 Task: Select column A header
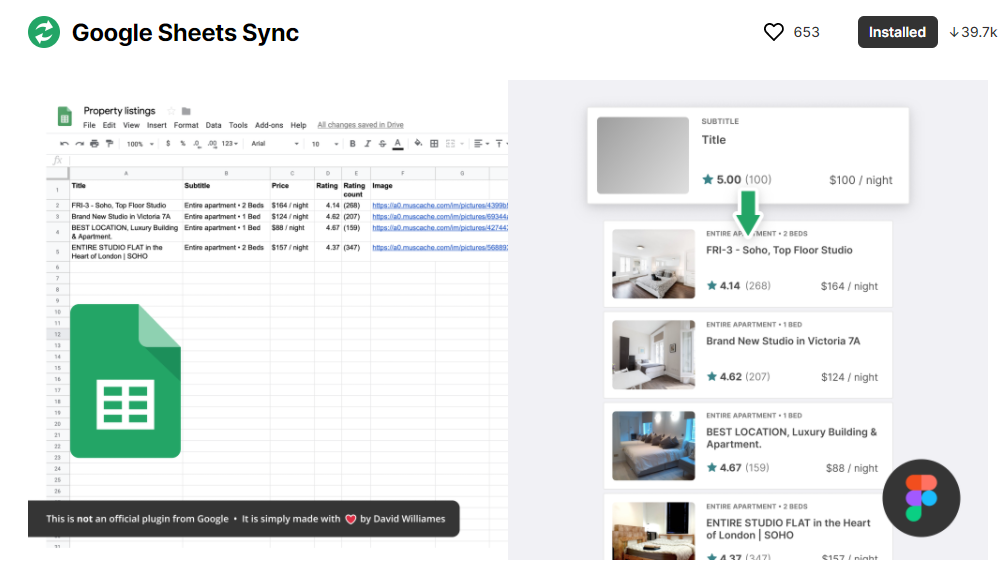(126, 173)
